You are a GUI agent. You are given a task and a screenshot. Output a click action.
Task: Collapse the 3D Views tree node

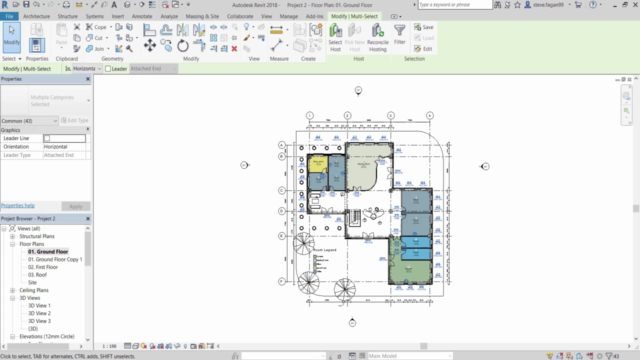(x=13, y=298)
